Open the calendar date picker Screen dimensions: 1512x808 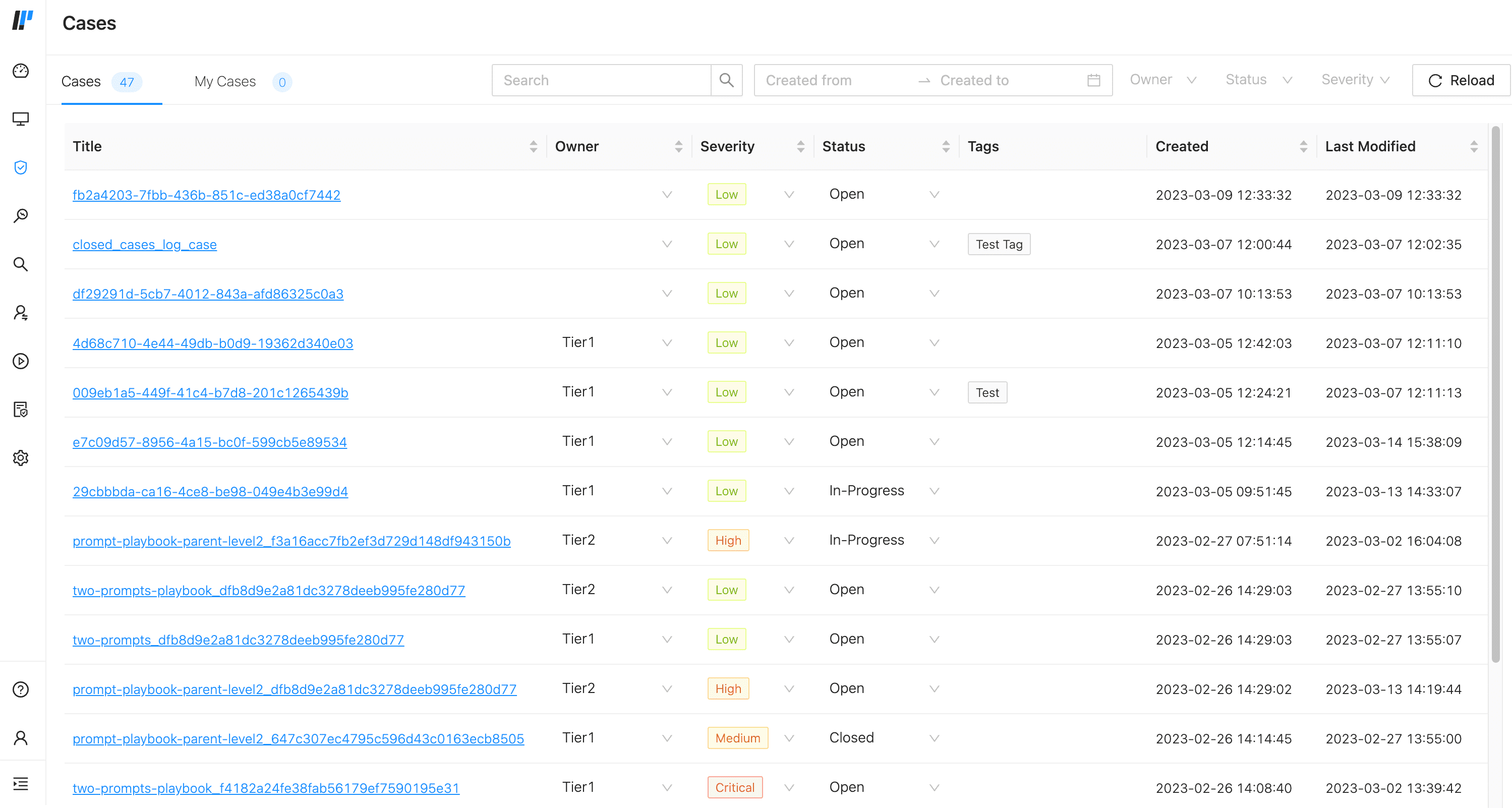[1093, 80]
